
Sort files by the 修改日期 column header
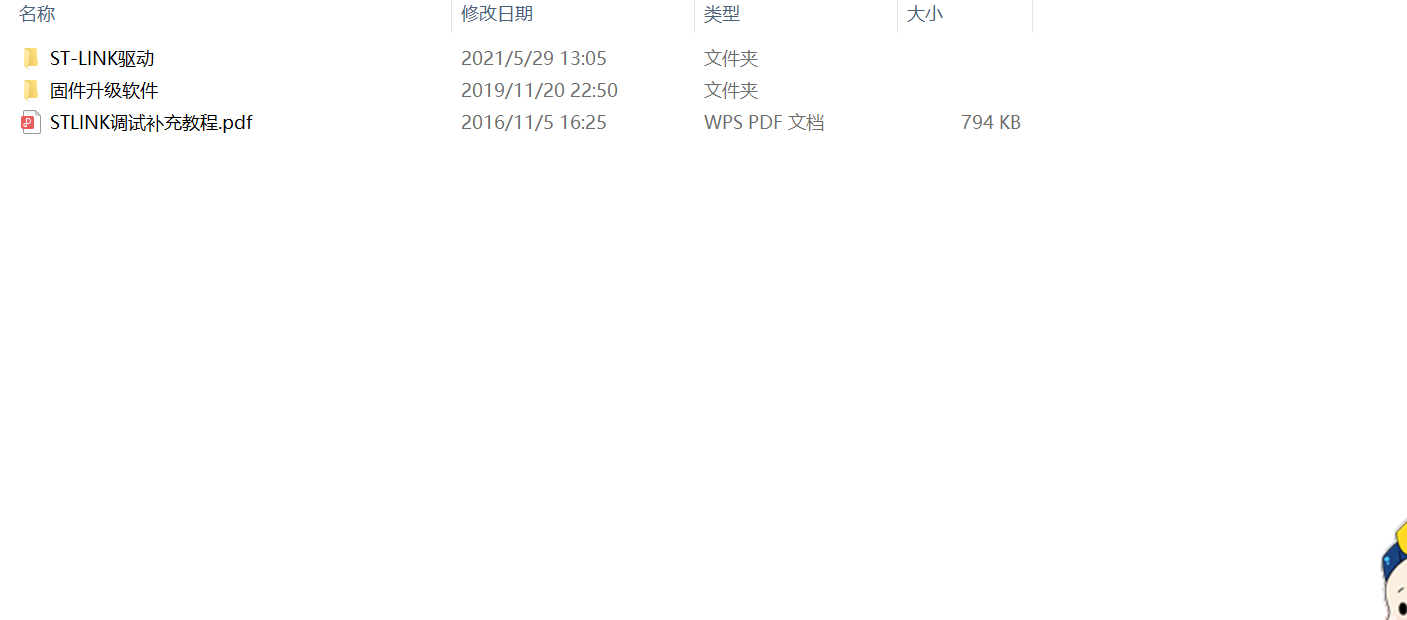[497, 14]
